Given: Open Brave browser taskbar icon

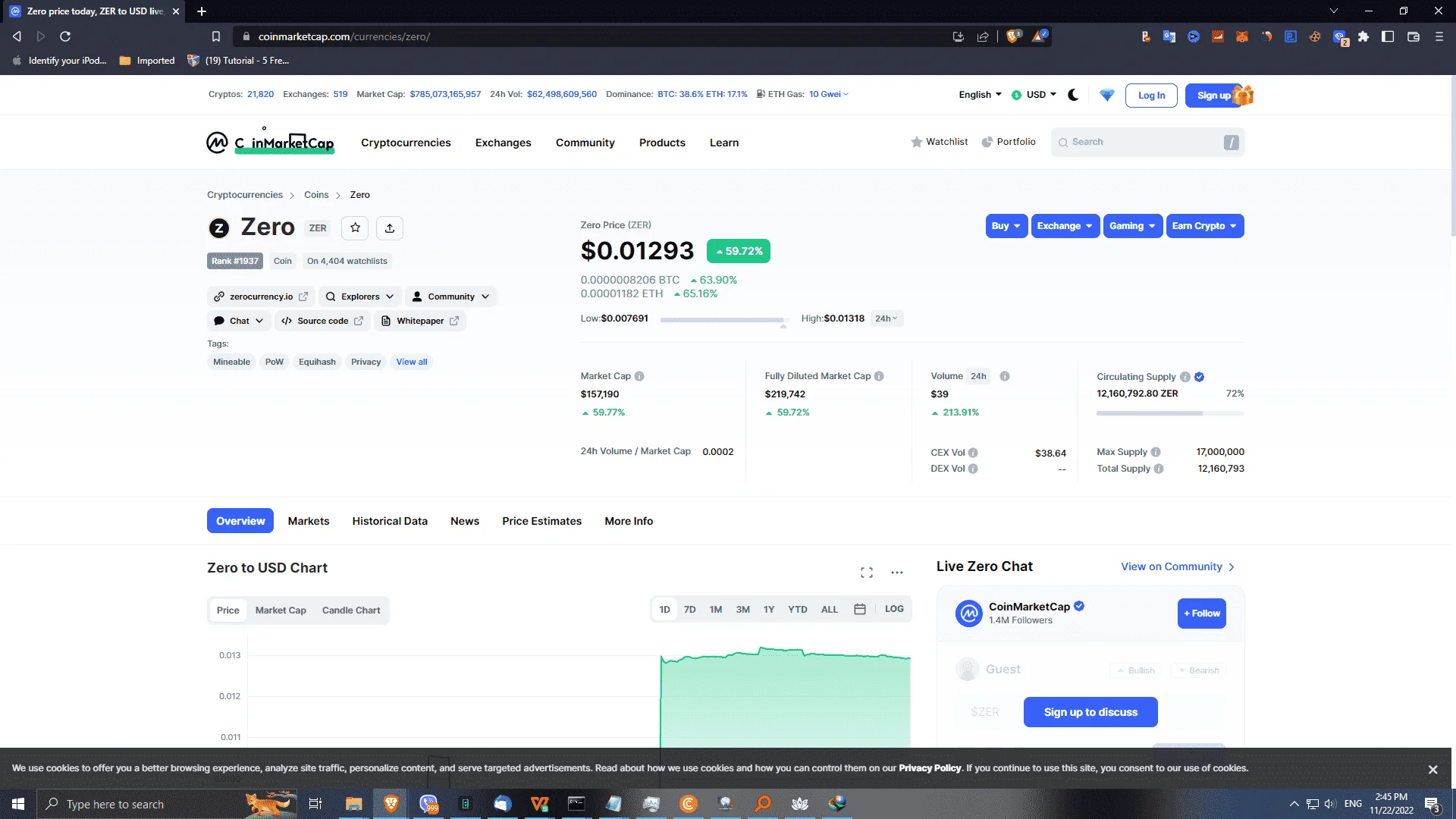Looking at the screenshot, I should coord(391,804).
